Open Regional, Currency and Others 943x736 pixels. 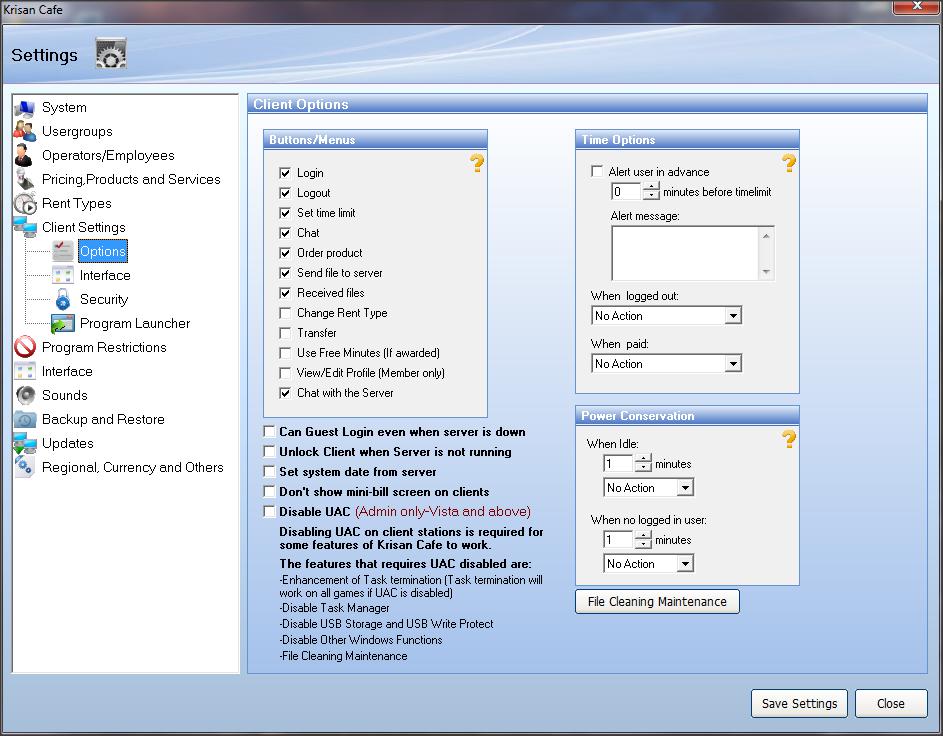tap(132, 468)
